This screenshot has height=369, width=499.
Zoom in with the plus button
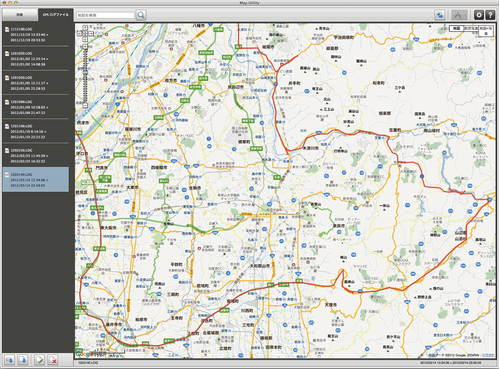tap(85, 46)
